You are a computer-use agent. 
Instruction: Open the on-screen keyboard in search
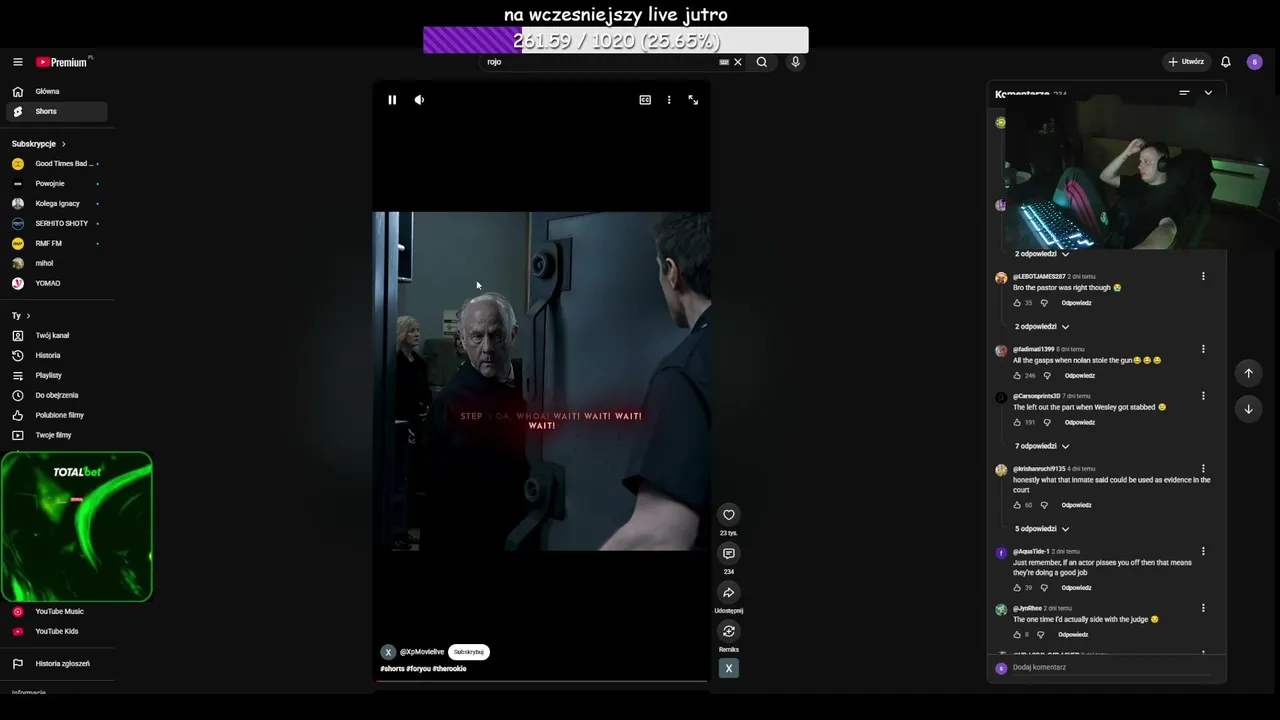724,62
